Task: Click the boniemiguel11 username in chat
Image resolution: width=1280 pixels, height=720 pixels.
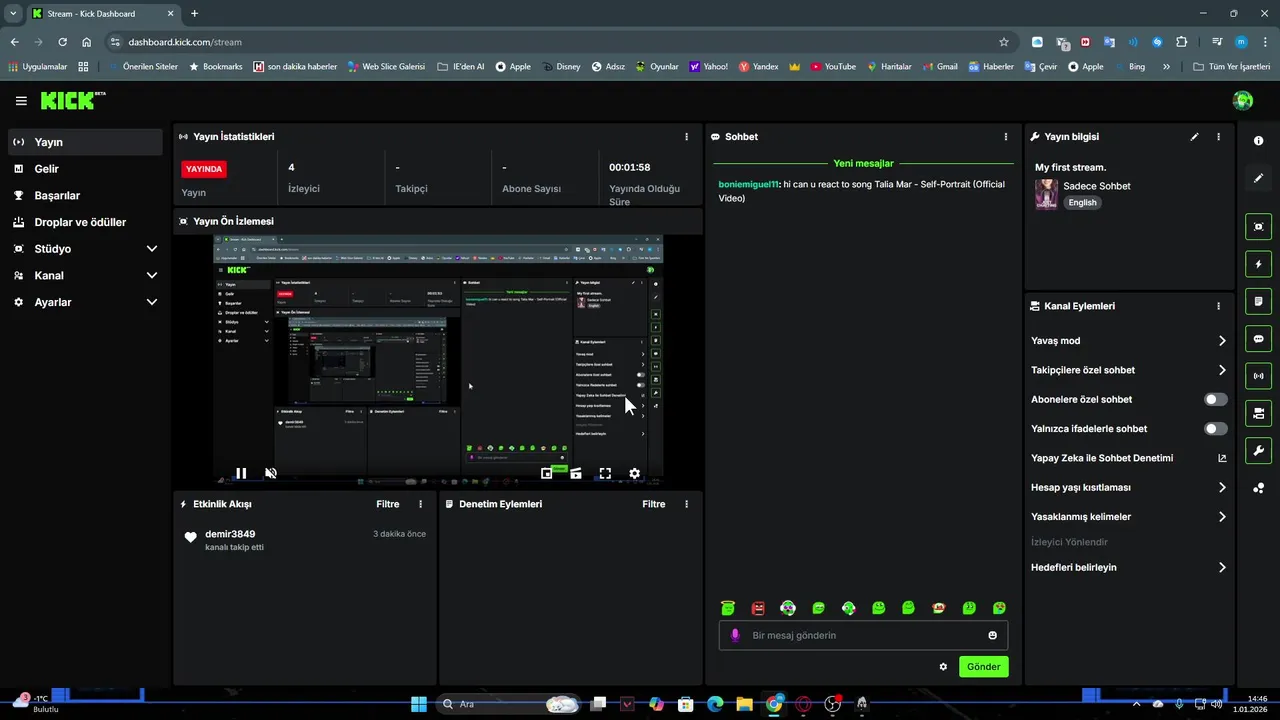Action: (748, 185)
